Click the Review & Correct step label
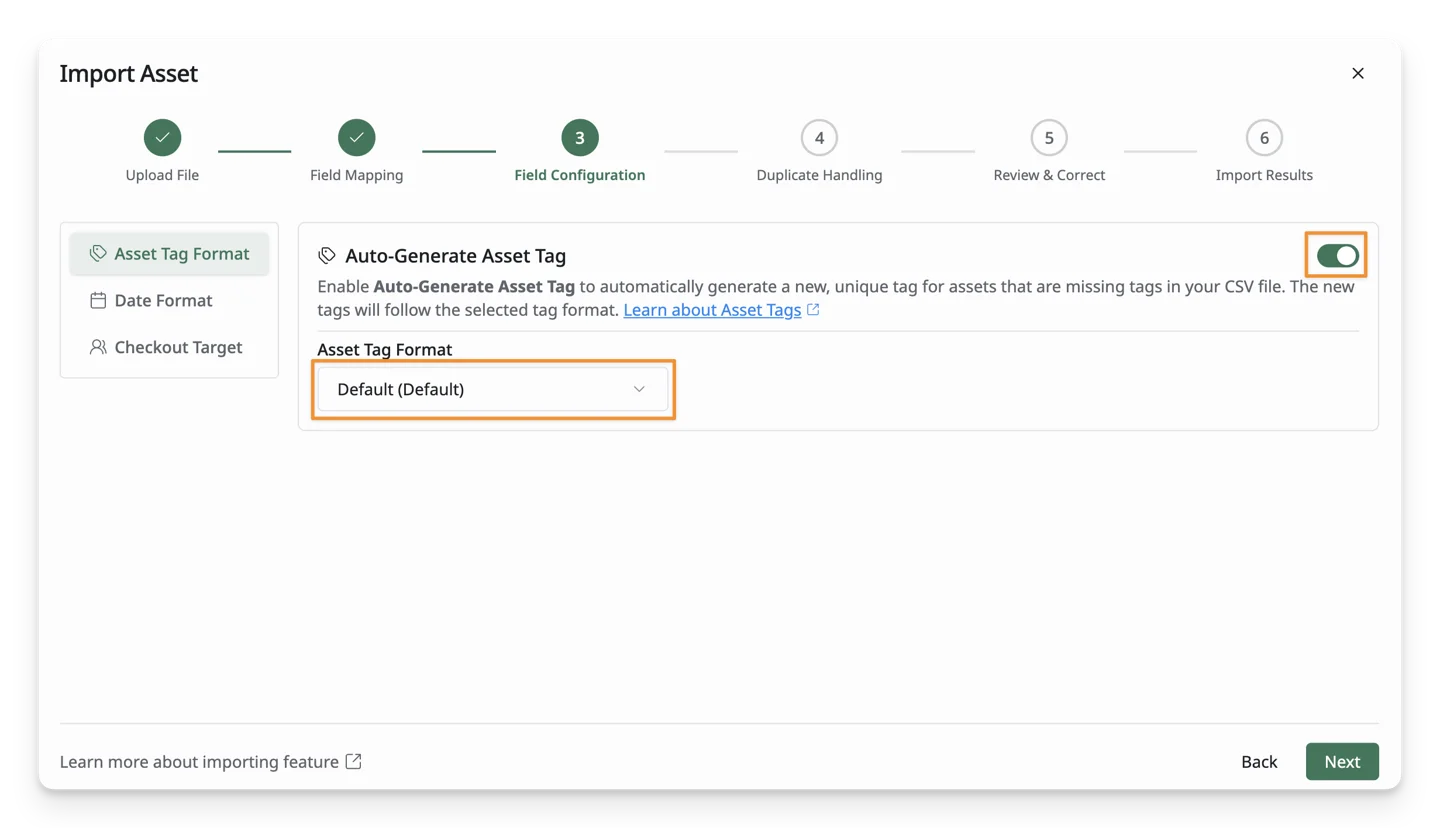The image size is (1440, 828). [x=1049, y=175]
